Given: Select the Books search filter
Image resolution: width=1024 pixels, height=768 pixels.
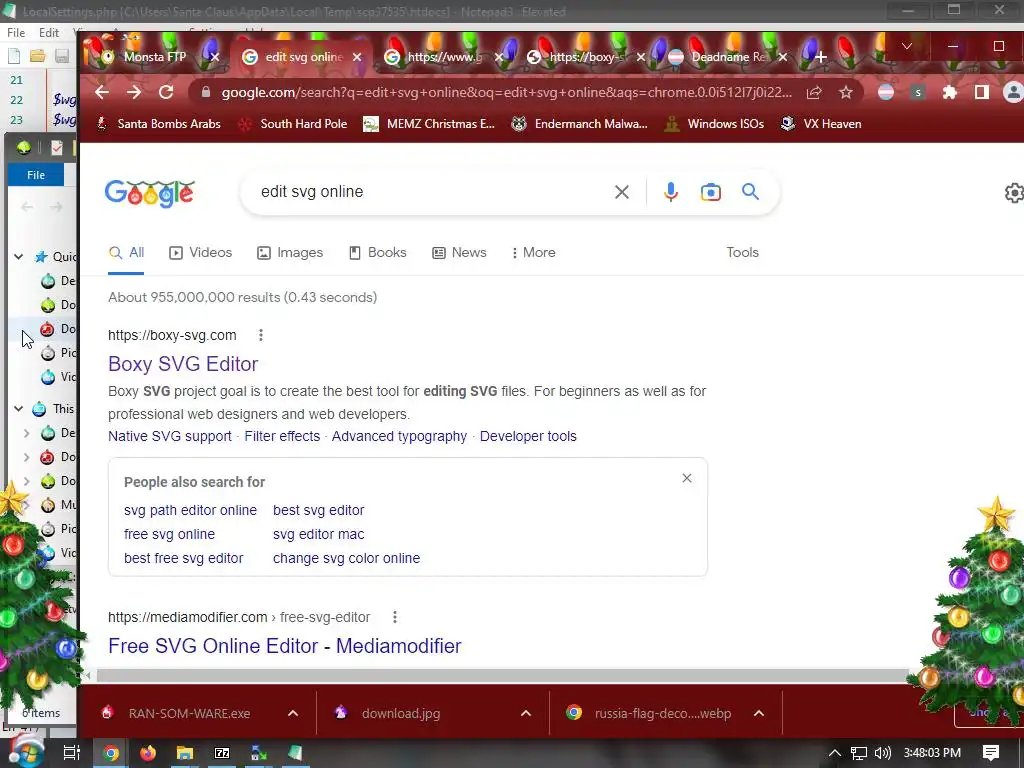Looking at the screenshot, I should click(377, 253).
